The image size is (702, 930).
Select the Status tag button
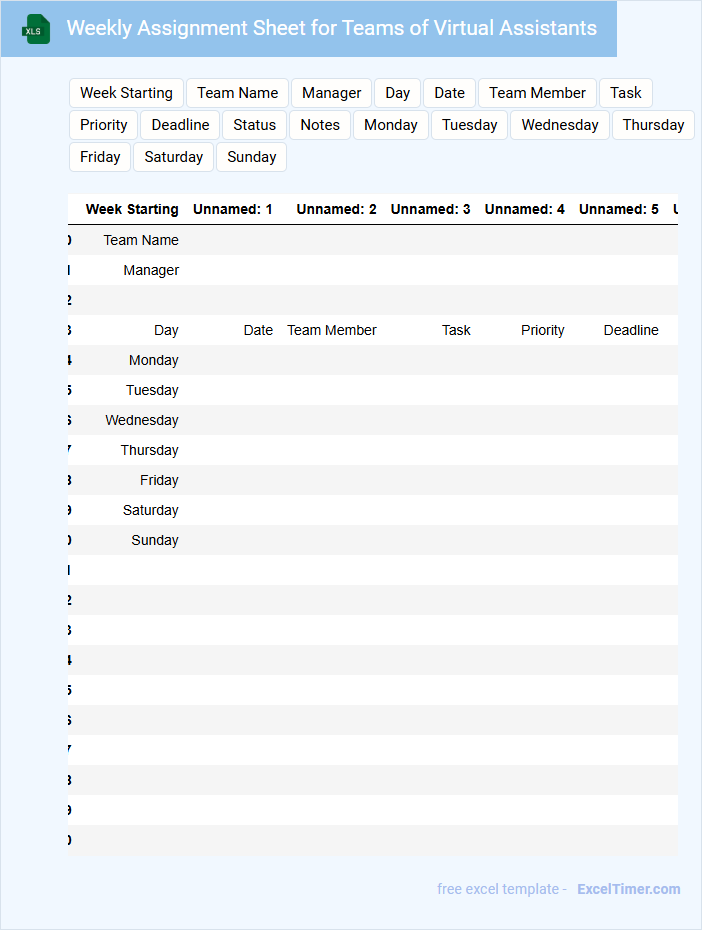tap(254, 125)
